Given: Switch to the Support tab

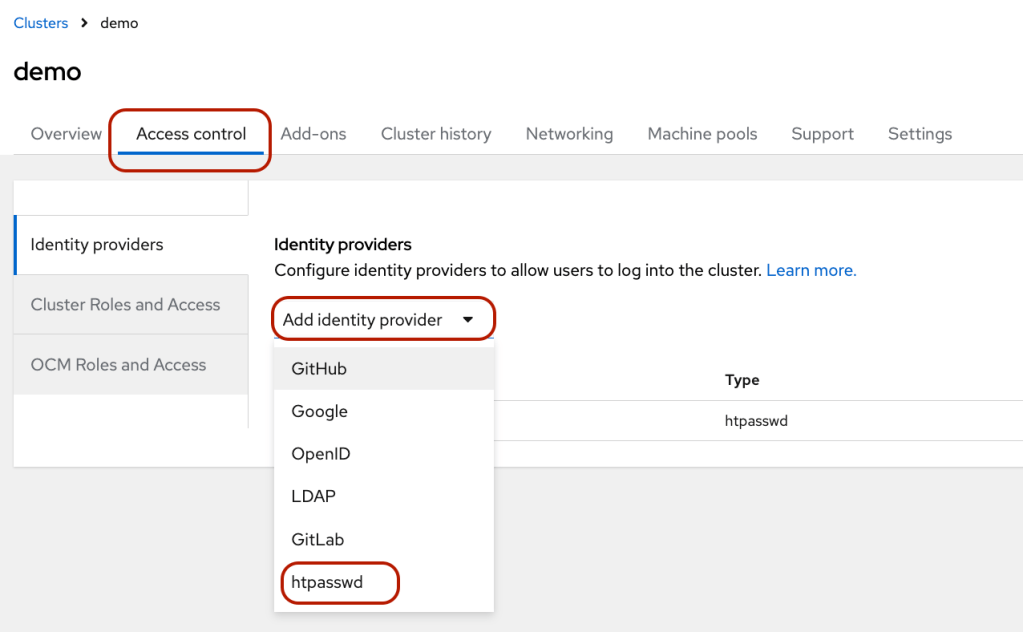Looking at the screenshot, I should (x=822, y=134).
